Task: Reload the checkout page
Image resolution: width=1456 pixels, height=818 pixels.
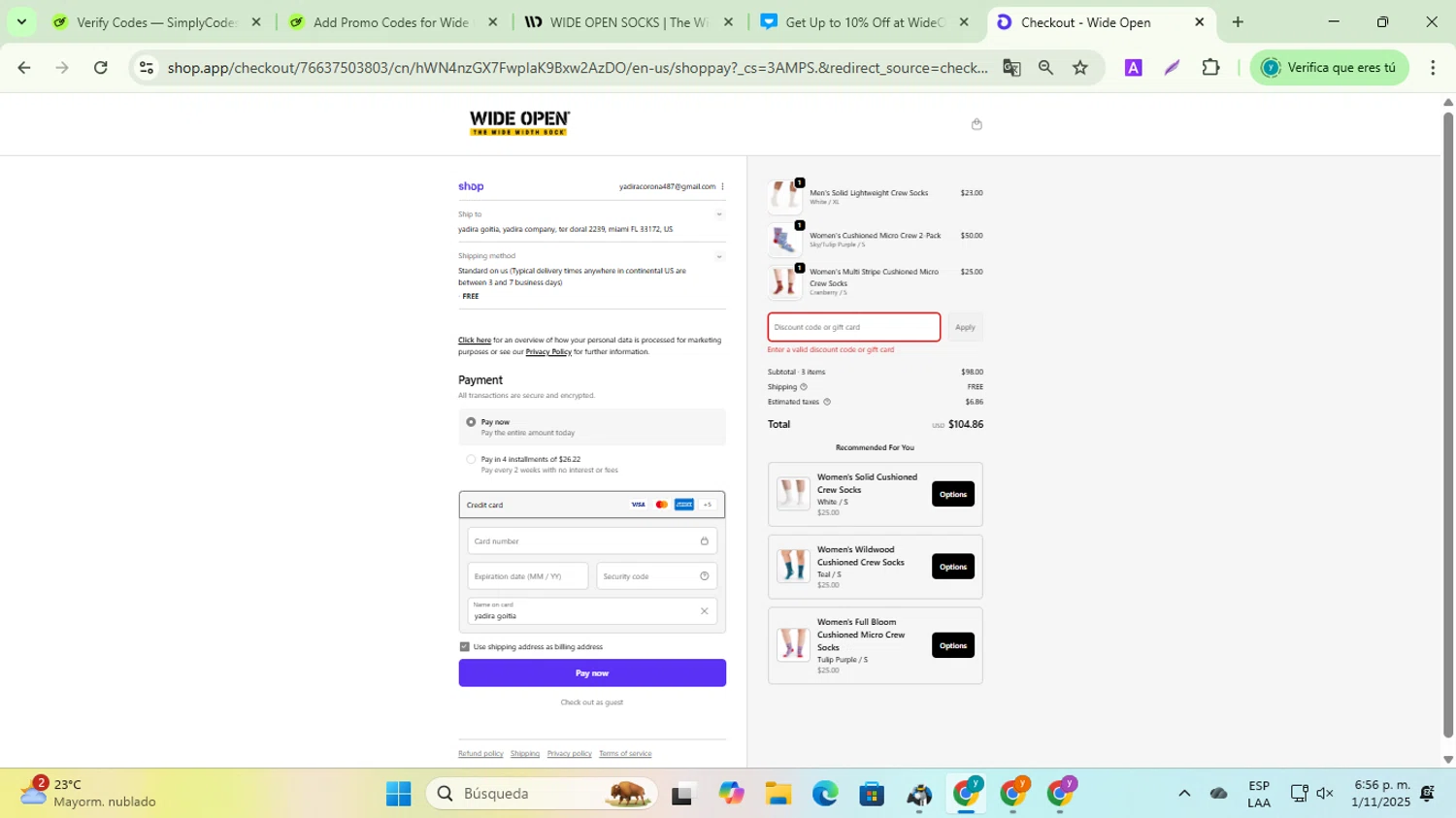Action: tap(101, 67)
